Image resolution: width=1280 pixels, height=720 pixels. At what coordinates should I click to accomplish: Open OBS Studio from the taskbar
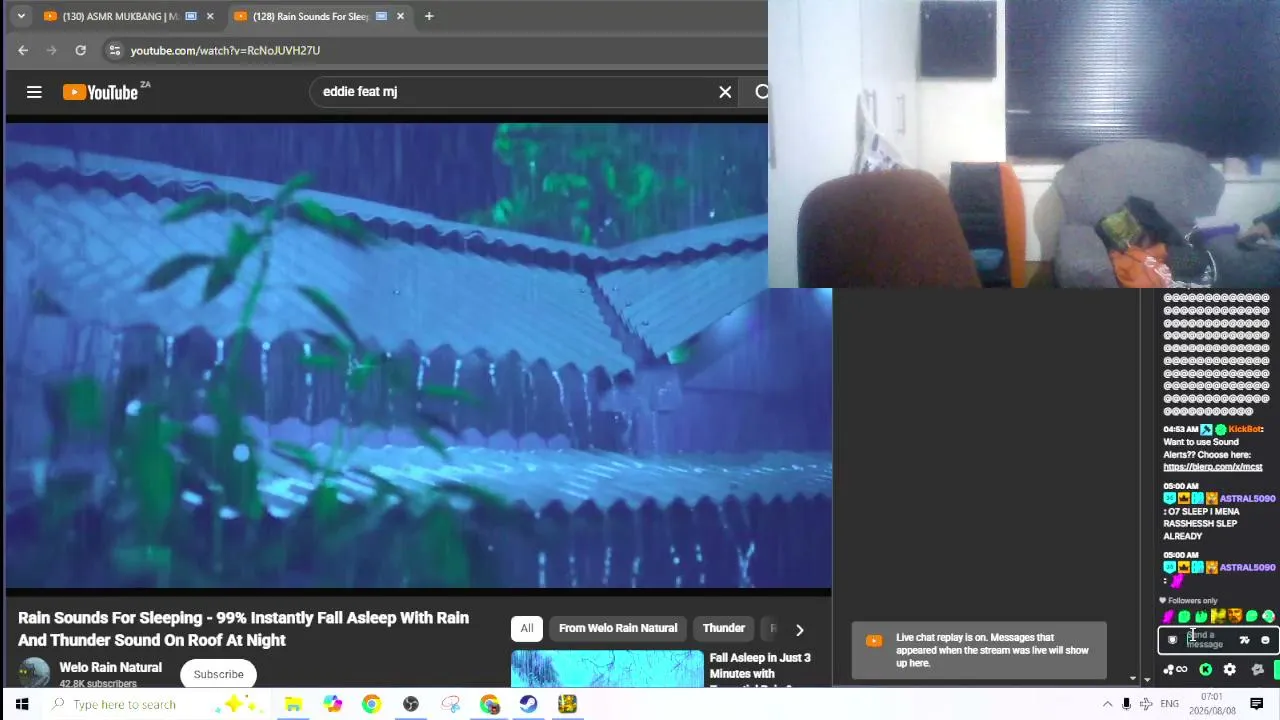tap(411, 704)
